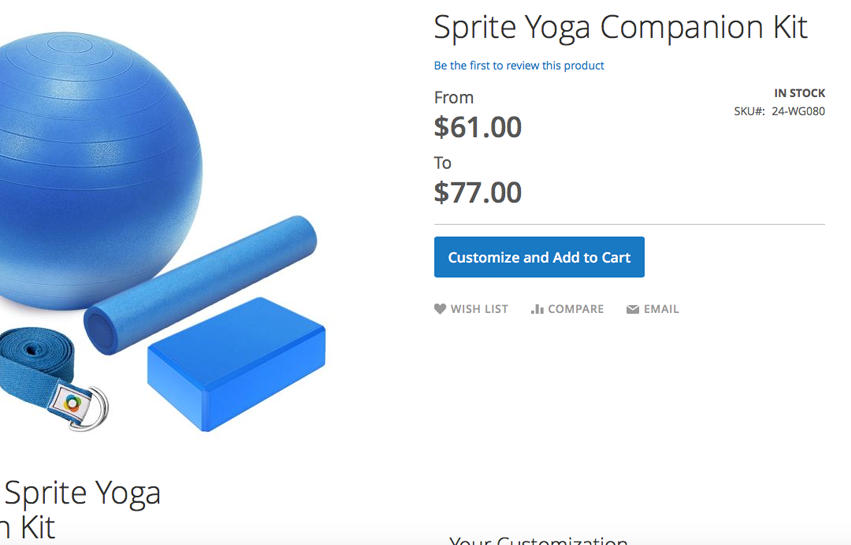Click the Your Customization heading

538,540
